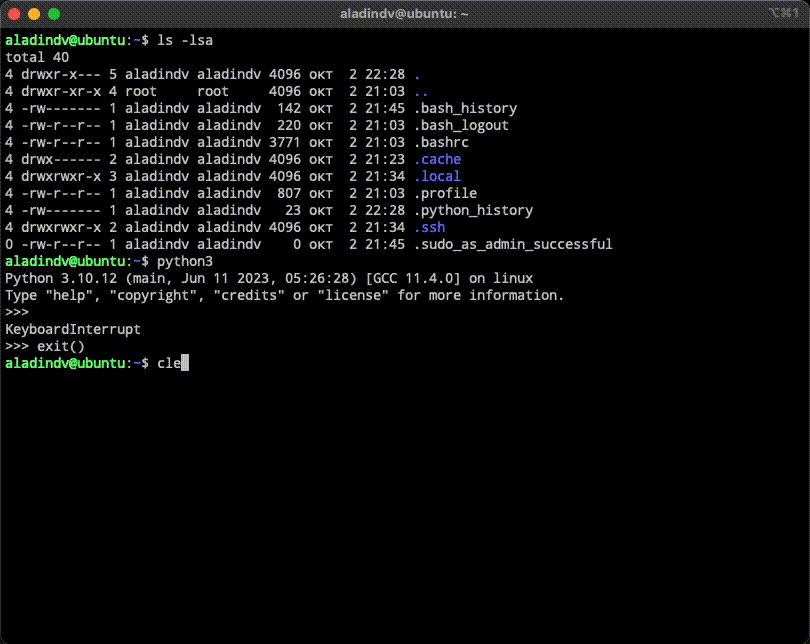This screenshot has height=644, width=810.
Task: Click the typed 'ls -lsa' command
Action: 185,40
